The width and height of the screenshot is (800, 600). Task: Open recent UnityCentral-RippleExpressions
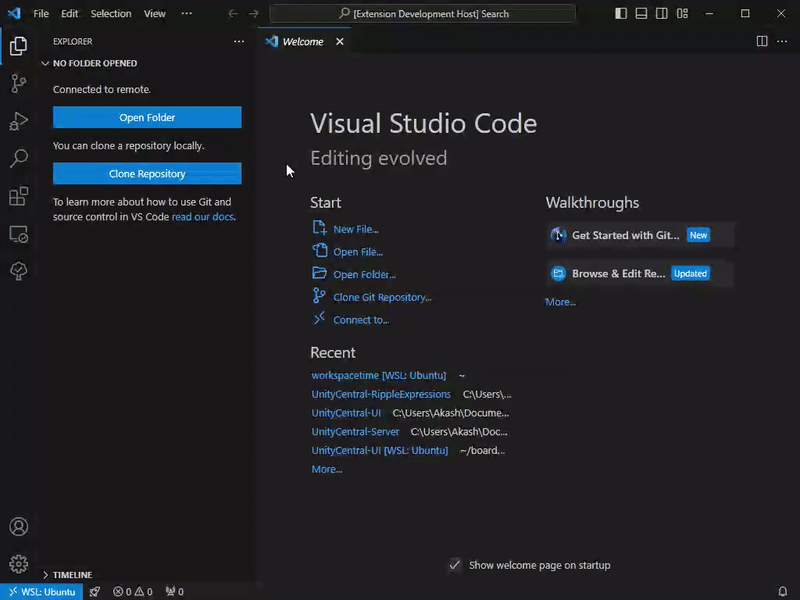(x=381, y=394)
